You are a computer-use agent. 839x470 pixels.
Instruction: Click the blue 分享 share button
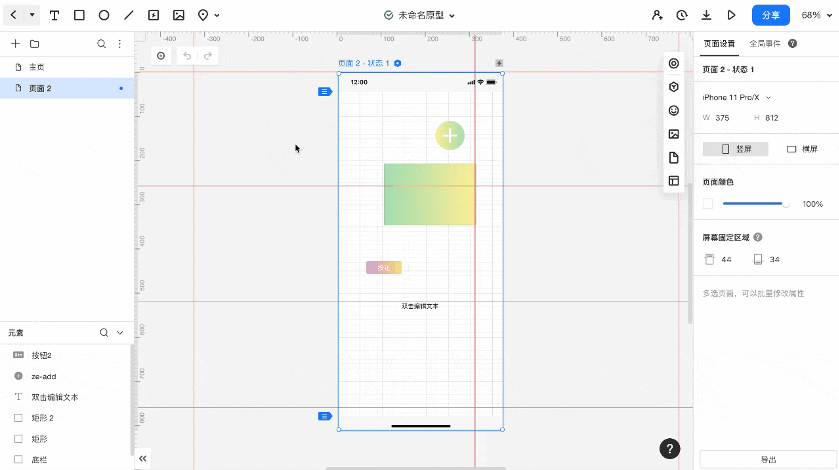click(771, 16)
